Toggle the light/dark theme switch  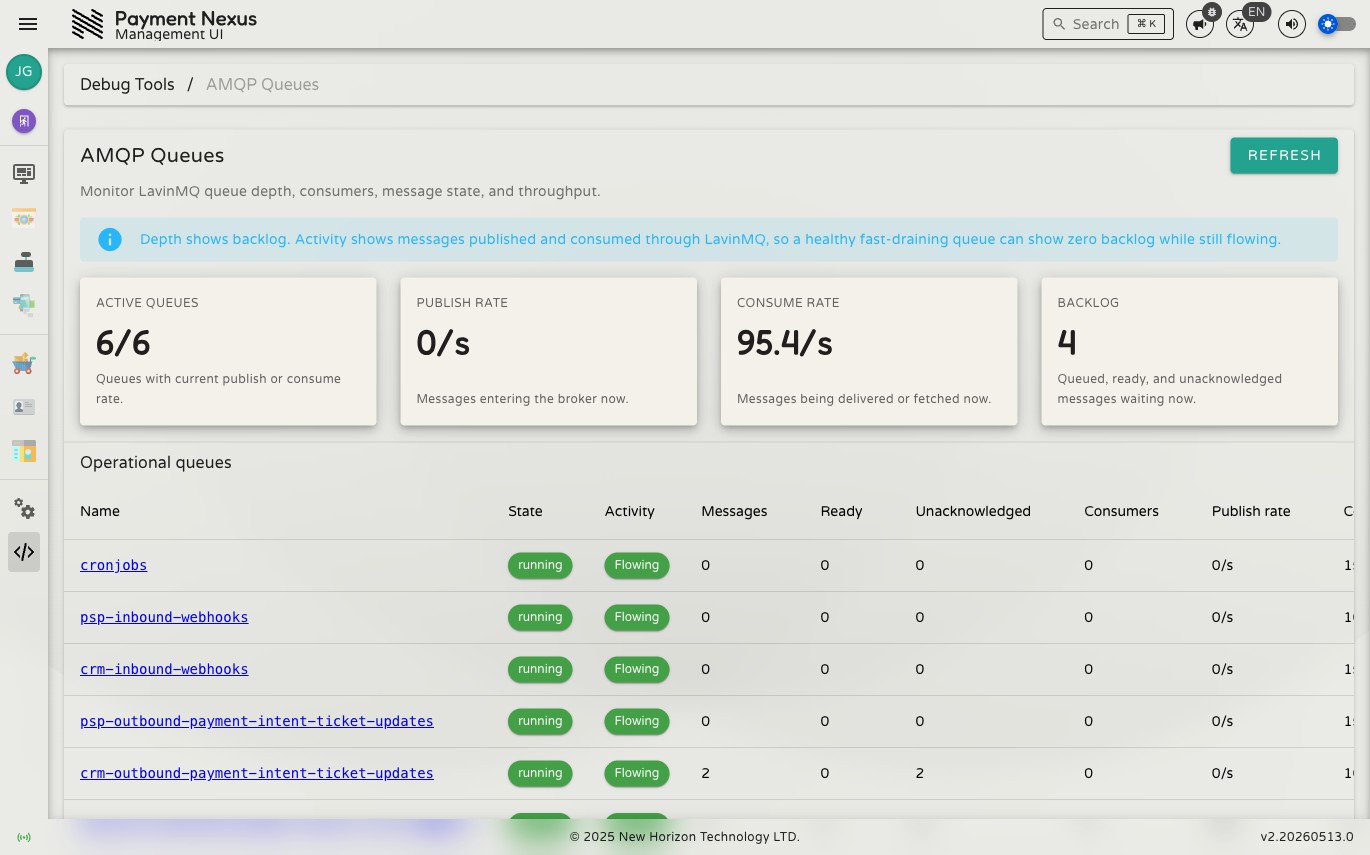point(1337,24)
